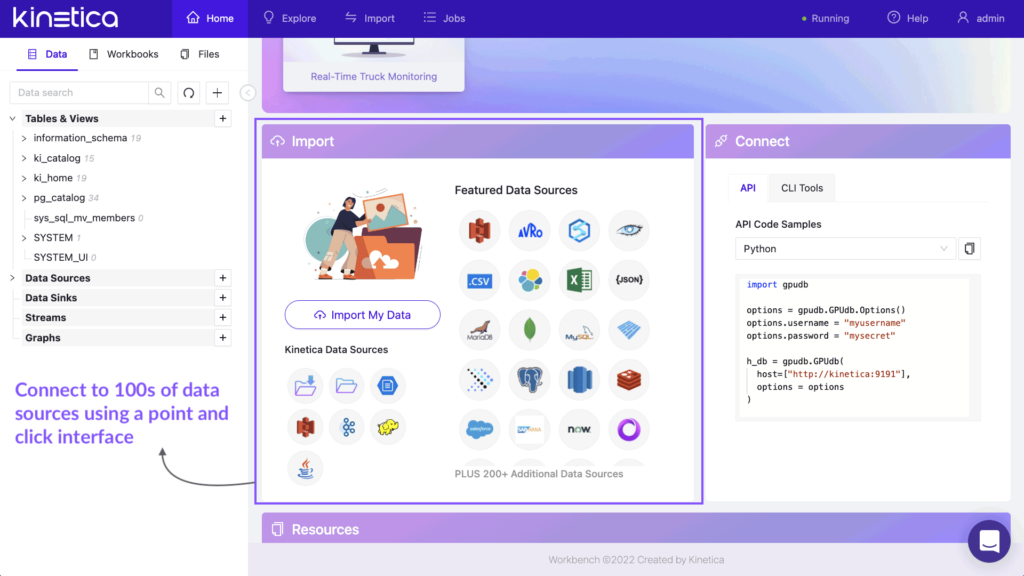Switch to the Workbooks tab
1024x576 pixels.
(124, 54)
